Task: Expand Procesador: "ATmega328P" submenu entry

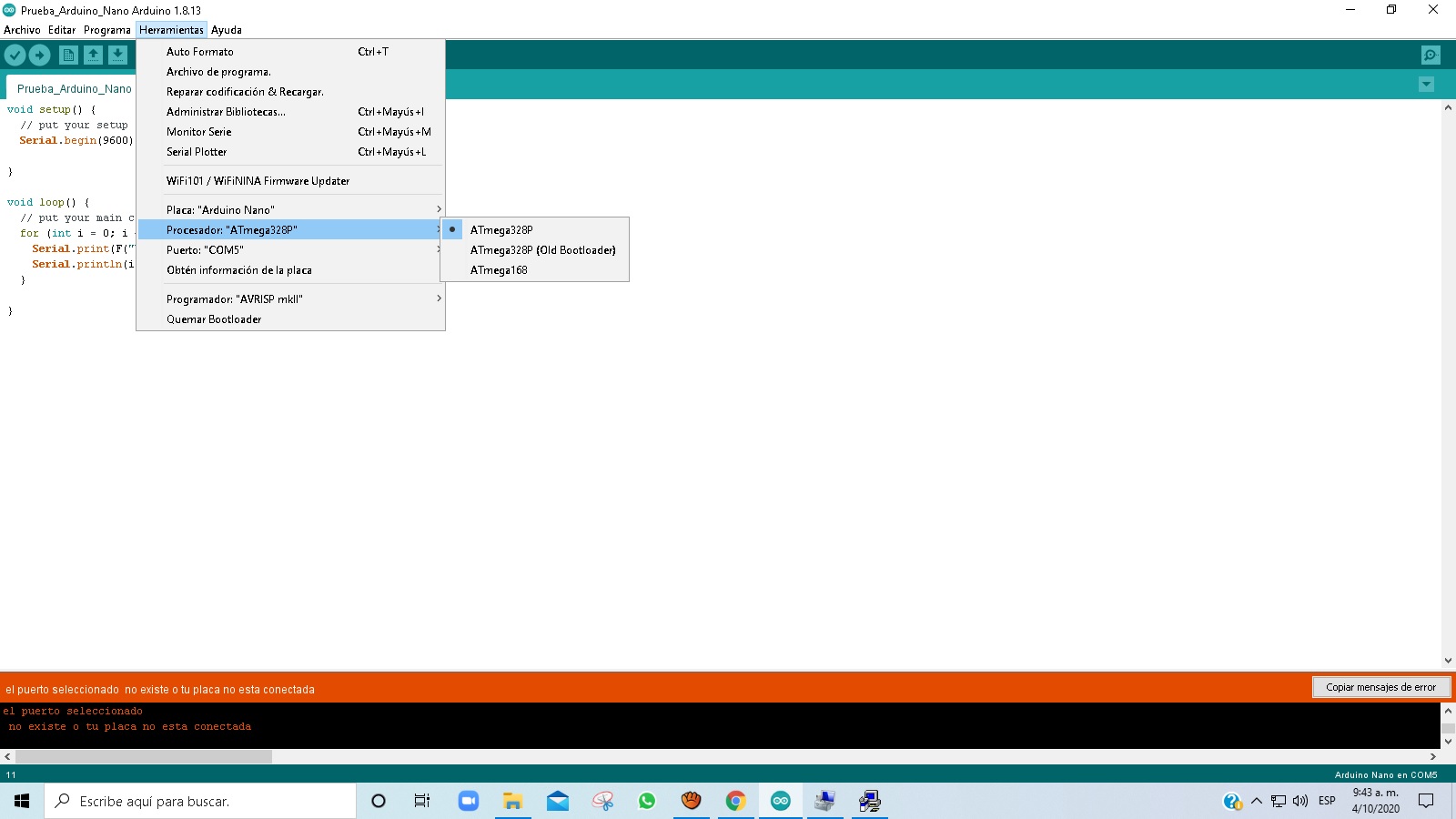Action: tap(290, 229)
